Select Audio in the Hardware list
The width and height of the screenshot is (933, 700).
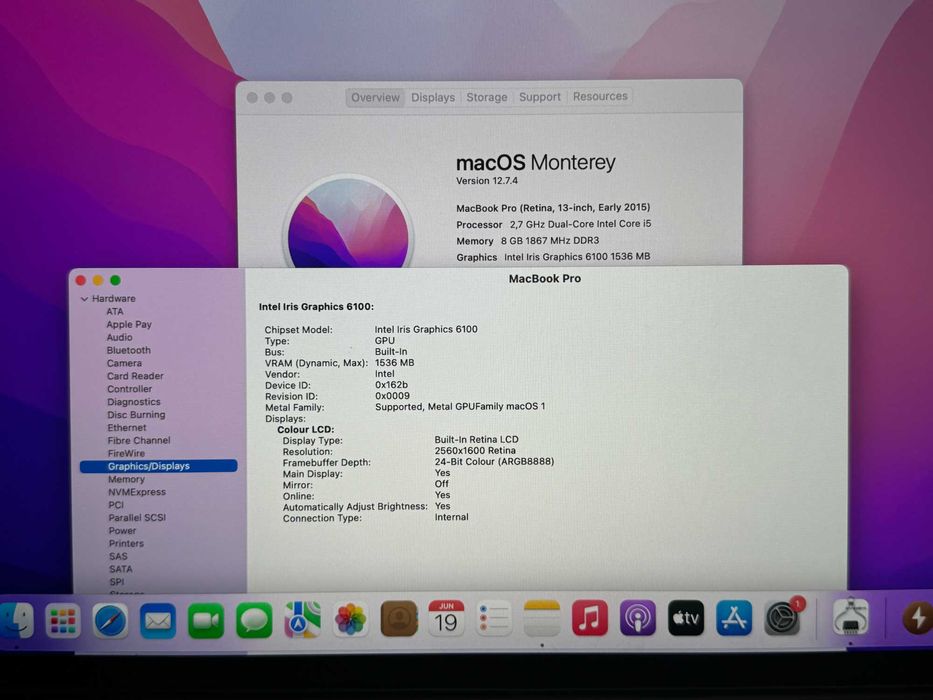[x=120, y=338]
